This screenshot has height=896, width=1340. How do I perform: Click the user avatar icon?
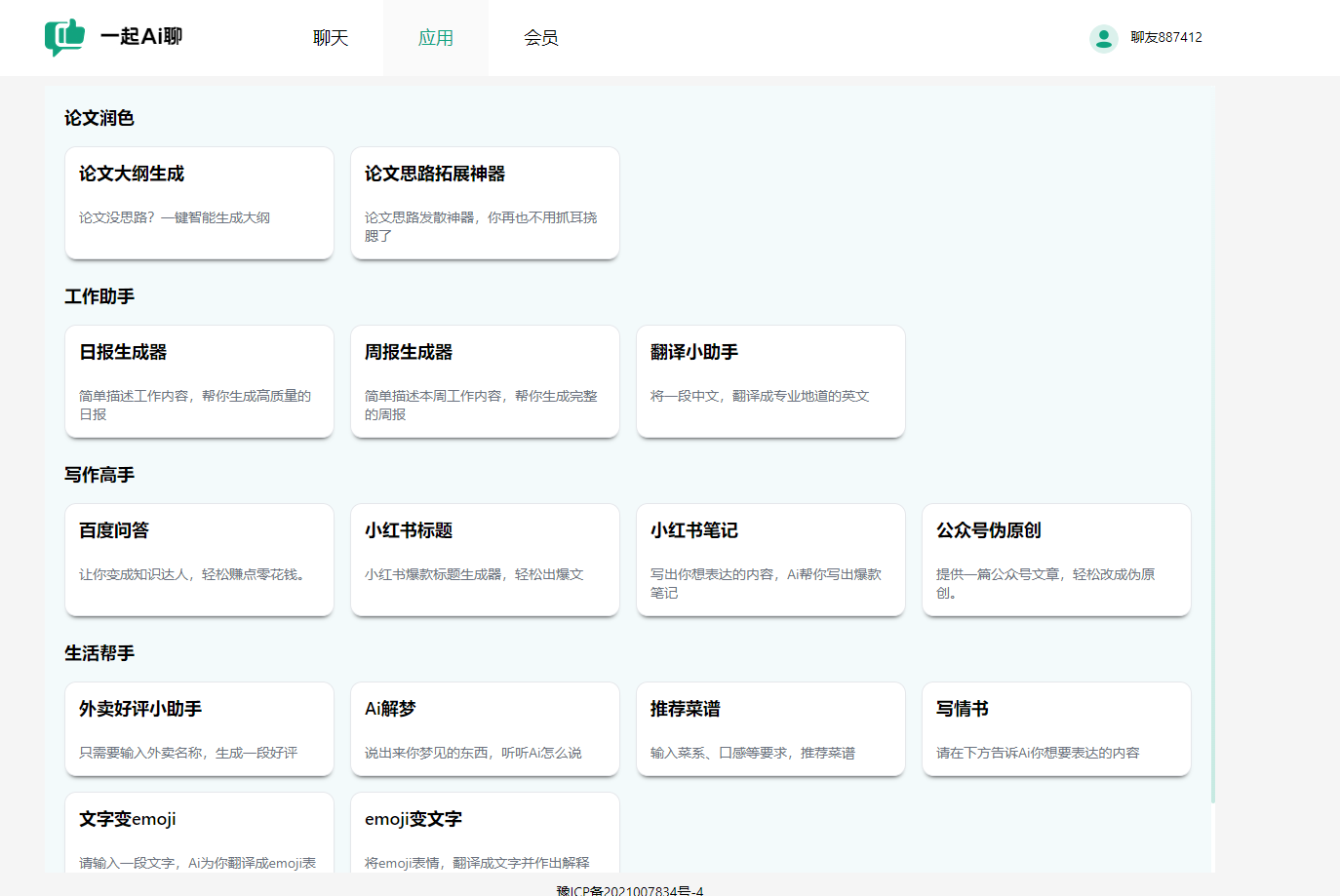click(x=1103, y=38)
